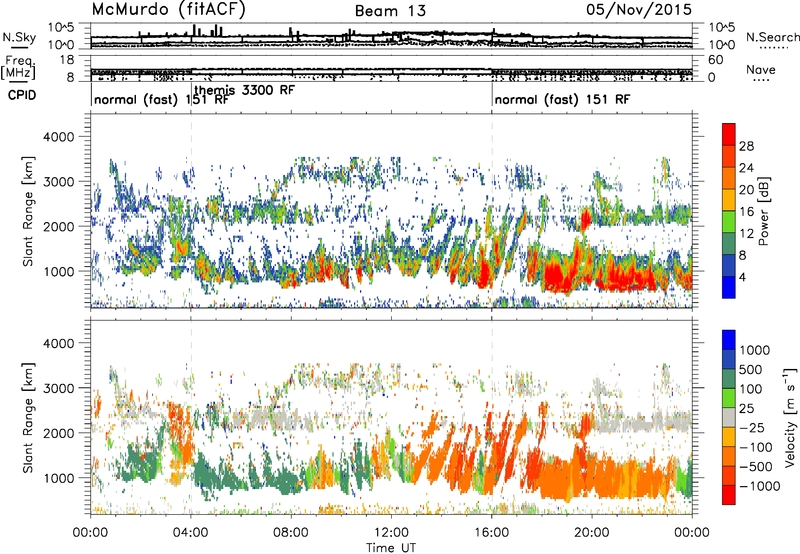Click the 'McMurdo (fitACF)' title text
The width and height of the screenshot is (800, 554).
click(168, 10)
